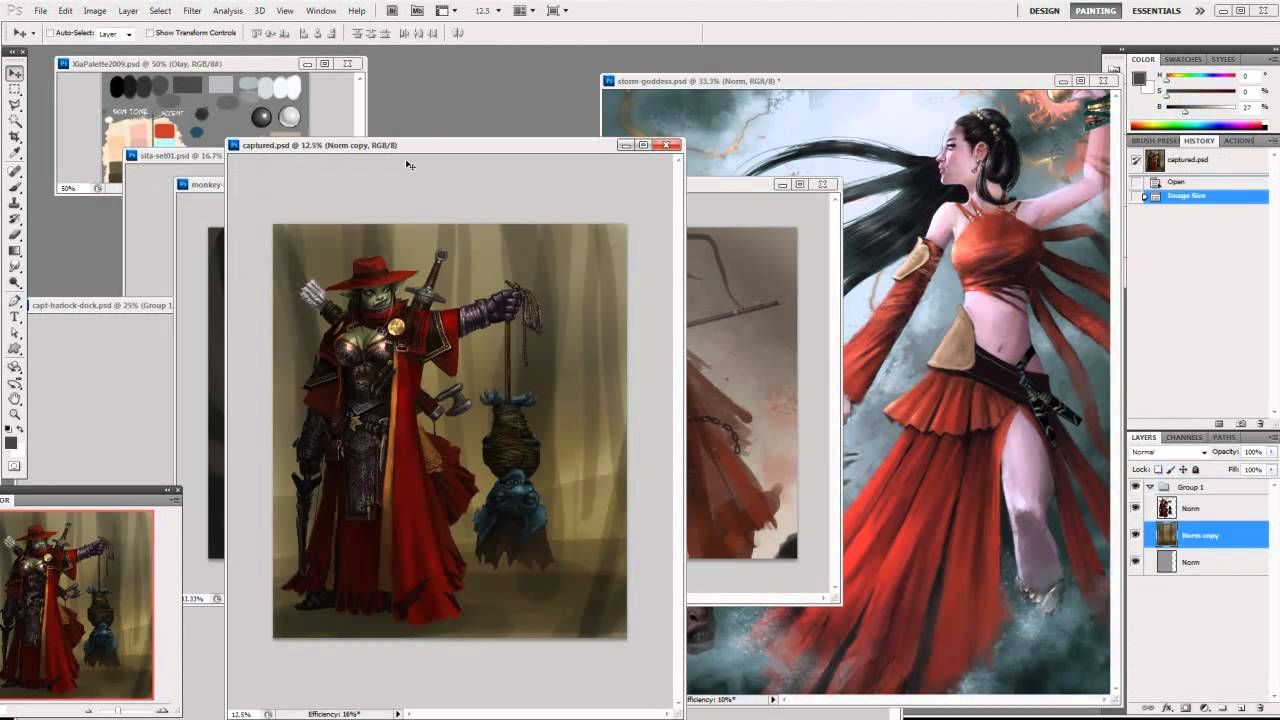Activate the Hand tool
1280x720 pixels.
15,398
